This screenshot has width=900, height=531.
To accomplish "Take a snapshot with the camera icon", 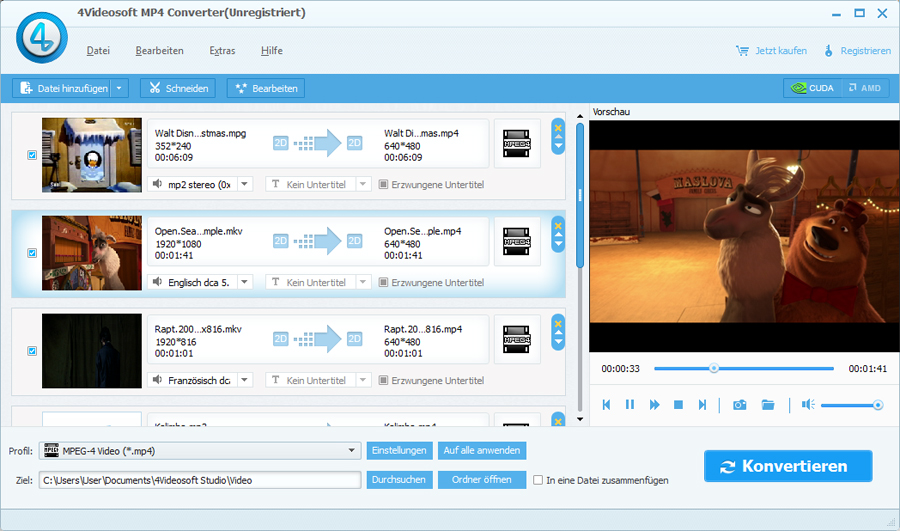I will pyautogui.click(x=739, y=405).
